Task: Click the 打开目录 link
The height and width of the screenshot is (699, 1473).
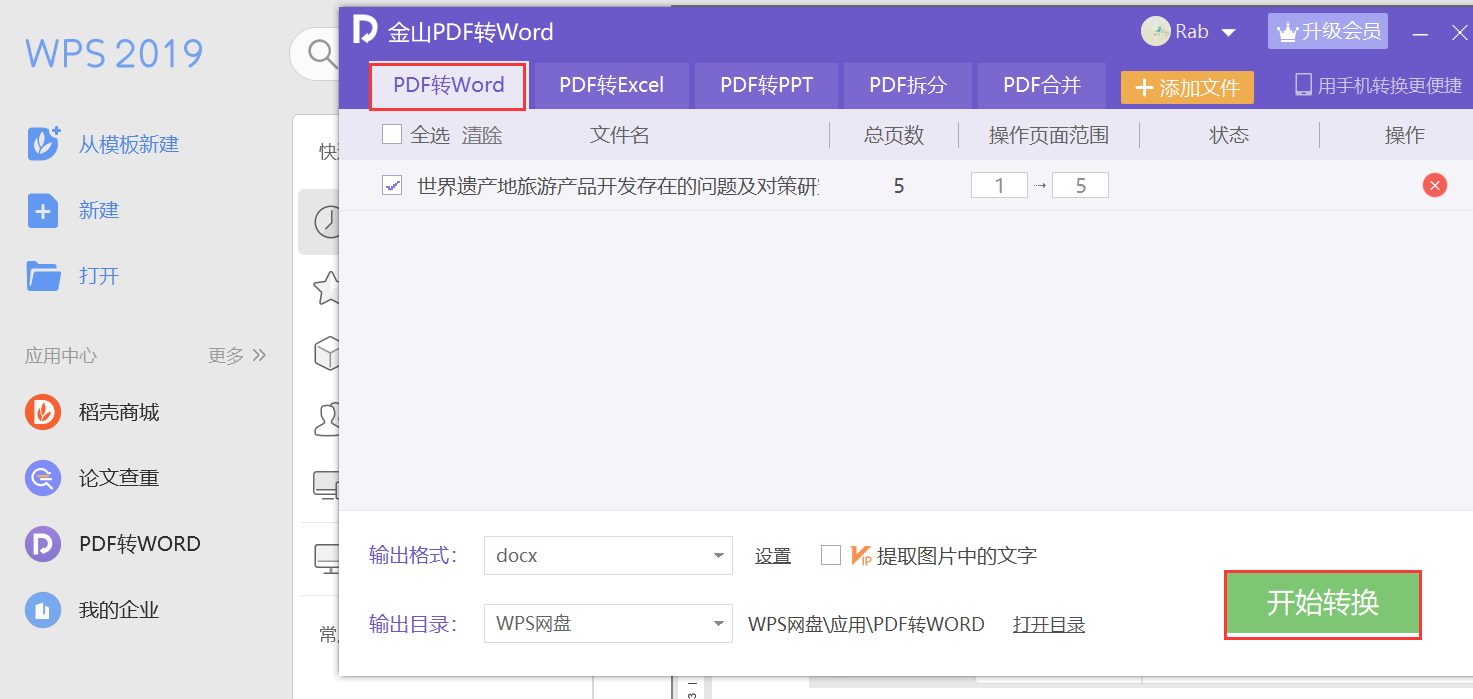Action: pyautogui.click(x=1049, y=625)
